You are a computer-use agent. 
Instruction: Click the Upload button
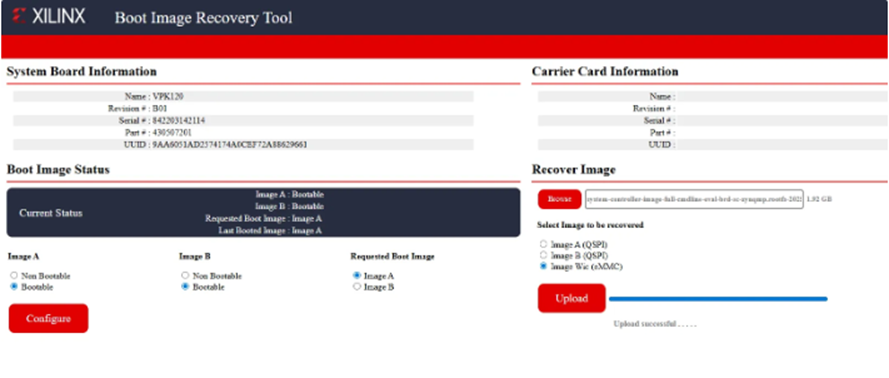[572, 298]
